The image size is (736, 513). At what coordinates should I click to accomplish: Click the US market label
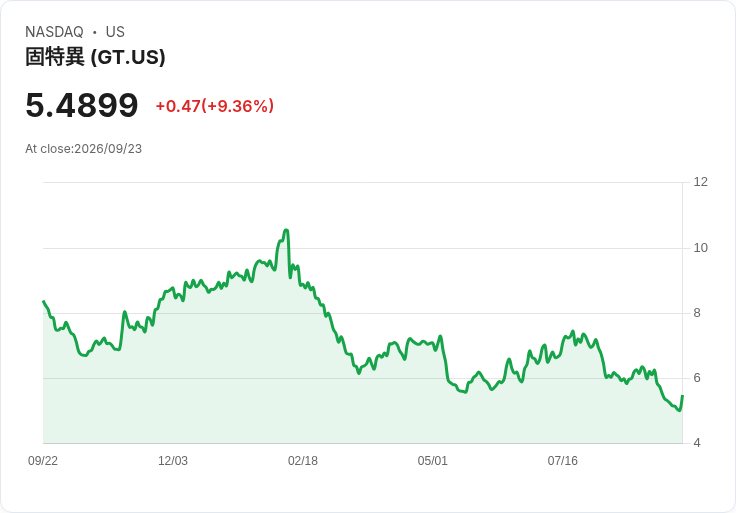click(x=115, y=32)
